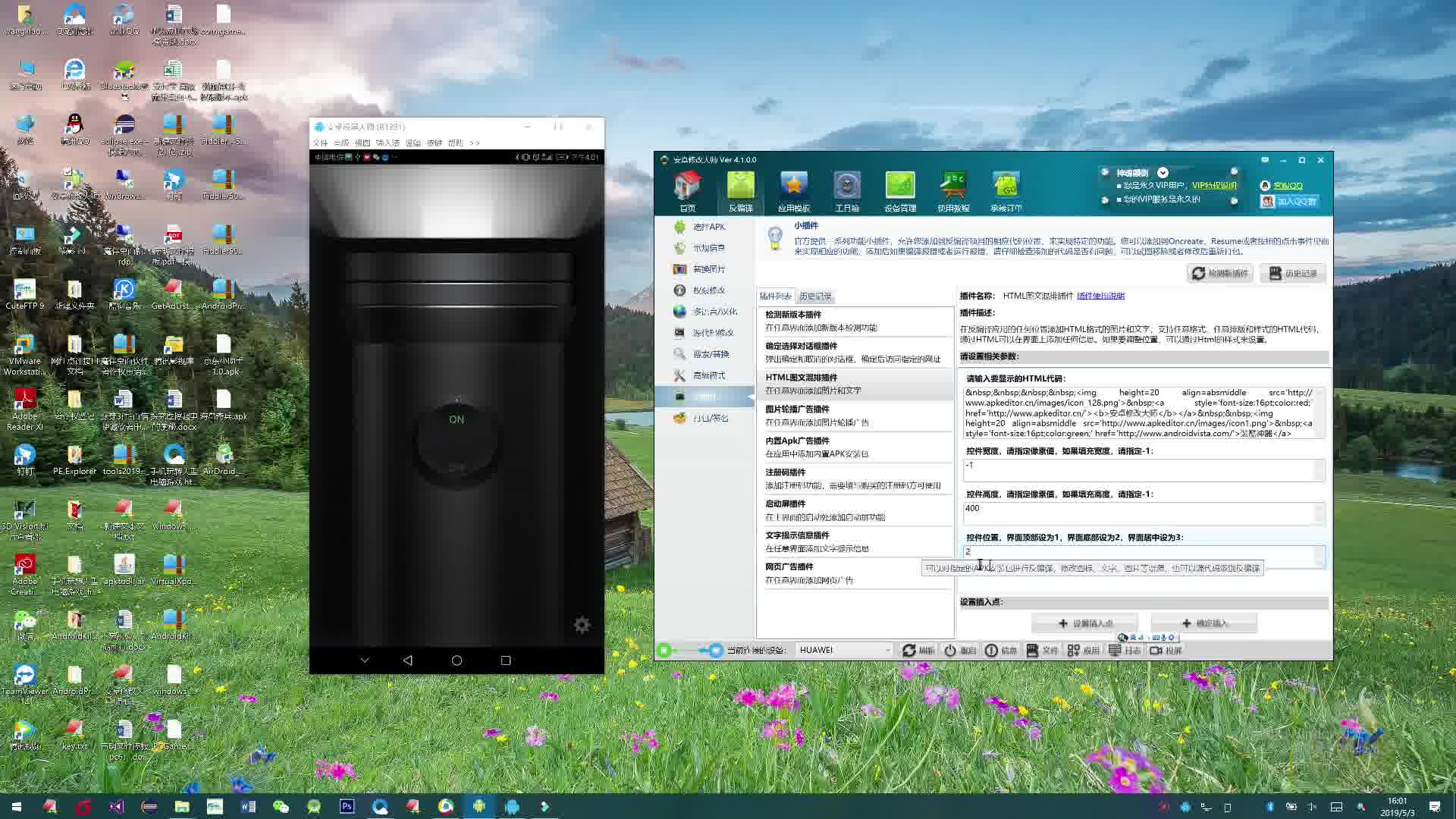Open the HUAWEI device dropdown

click(x=845, y=650)
